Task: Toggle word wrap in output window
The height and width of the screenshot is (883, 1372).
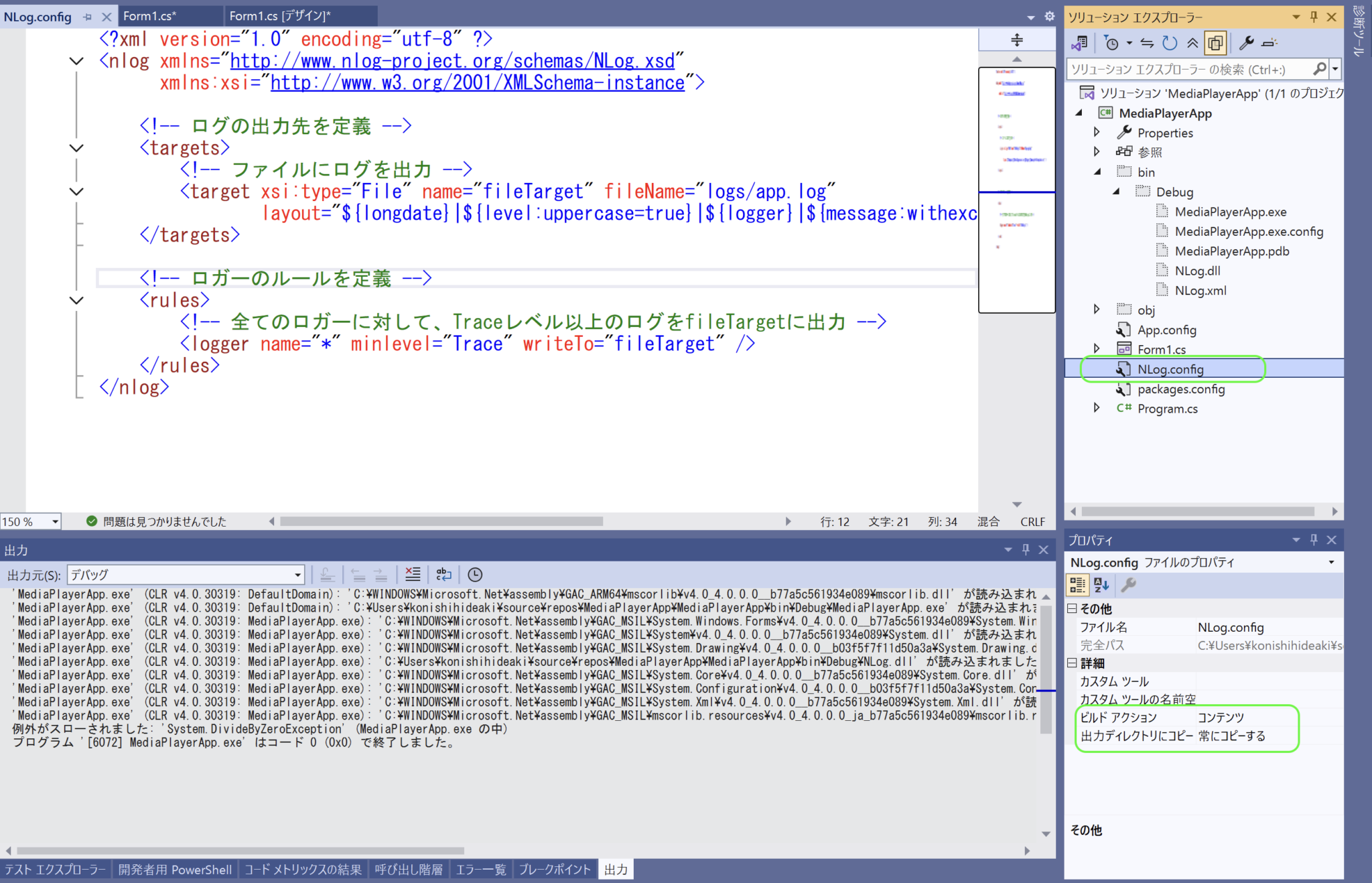Action: click(x=443, y=574)
